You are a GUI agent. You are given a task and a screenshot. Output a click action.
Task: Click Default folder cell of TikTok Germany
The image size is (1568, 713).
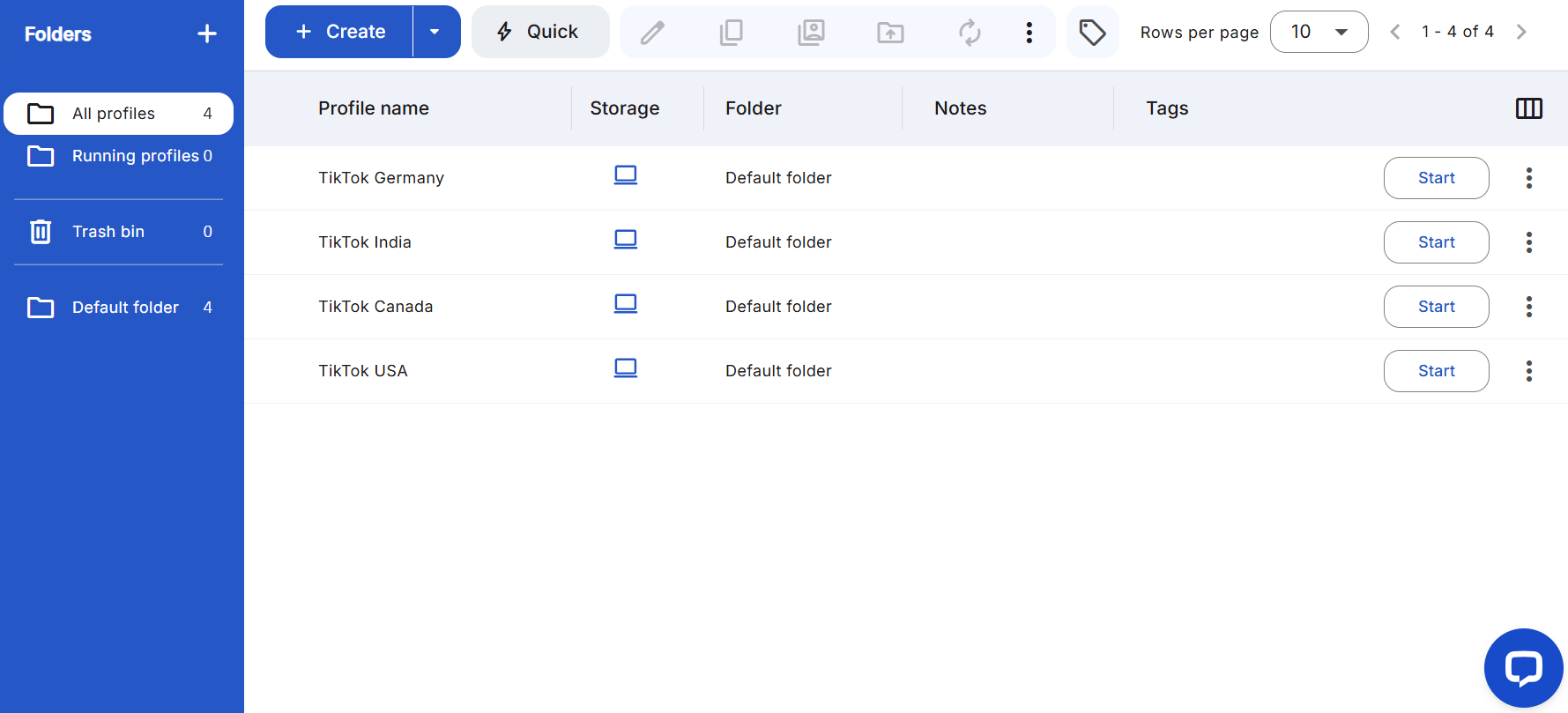(778, 178)
